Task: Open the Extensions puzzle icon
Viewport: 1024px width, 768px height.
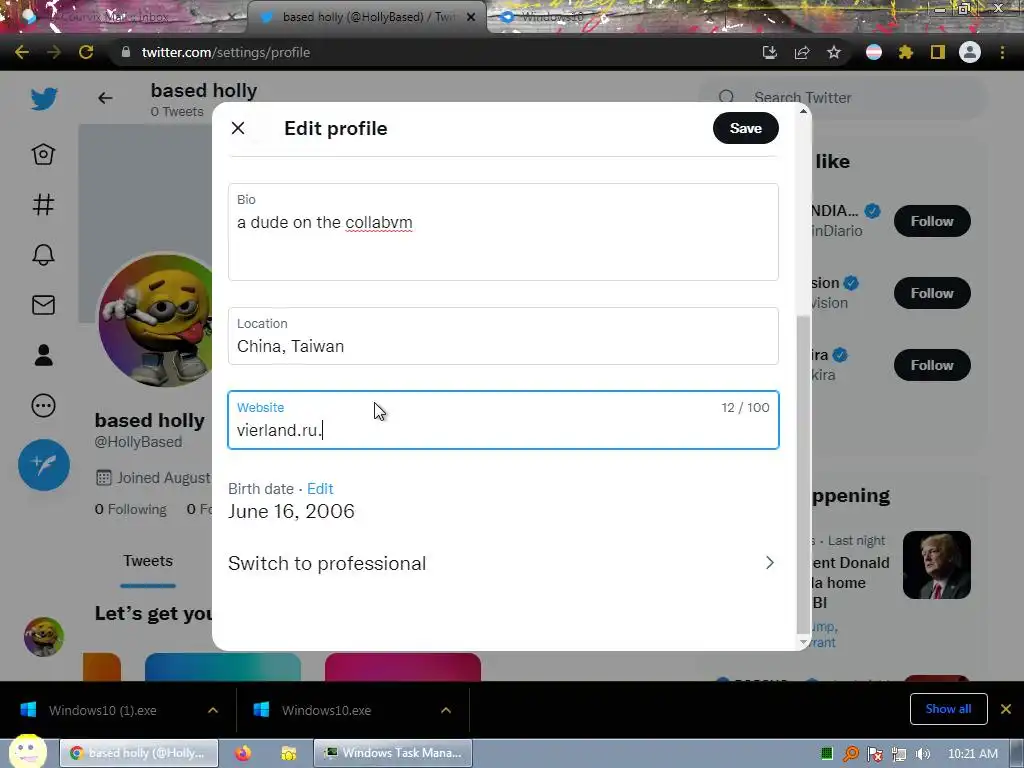Action: 906,52
